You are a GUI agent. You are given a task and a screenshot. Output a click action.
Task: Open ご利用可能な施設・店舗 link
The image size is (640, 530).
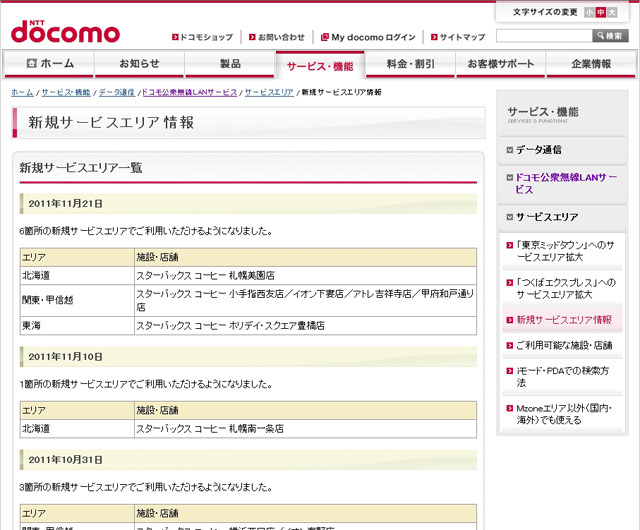point(564,345)
